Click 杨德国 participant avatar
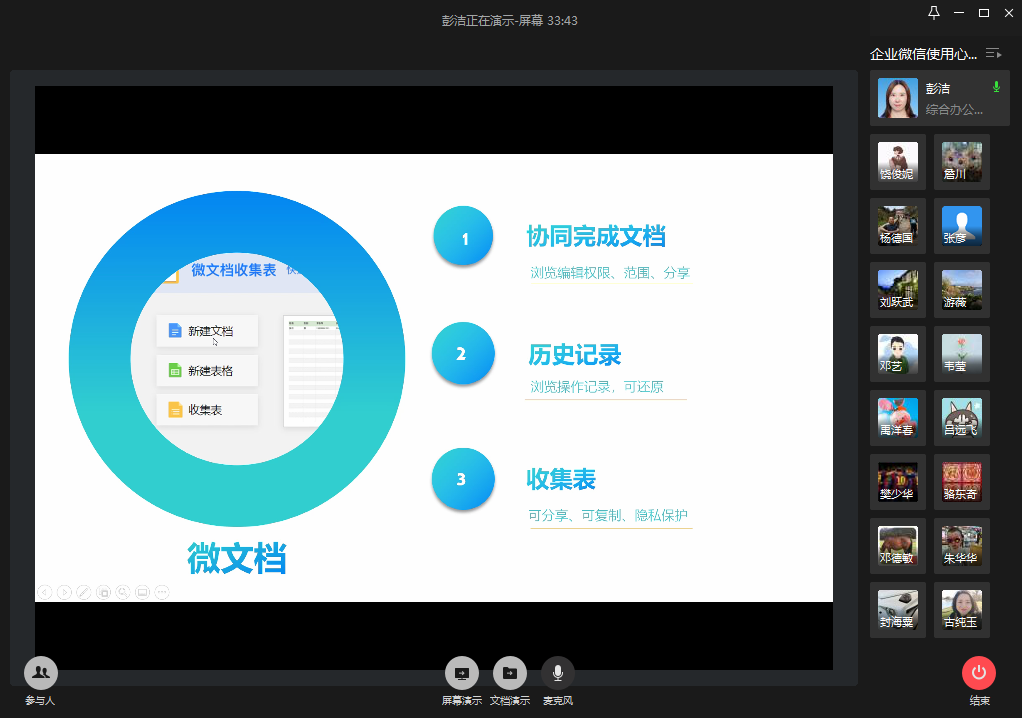The height and width of the screenshot is (718, 1022). click(x=897, y=226)
